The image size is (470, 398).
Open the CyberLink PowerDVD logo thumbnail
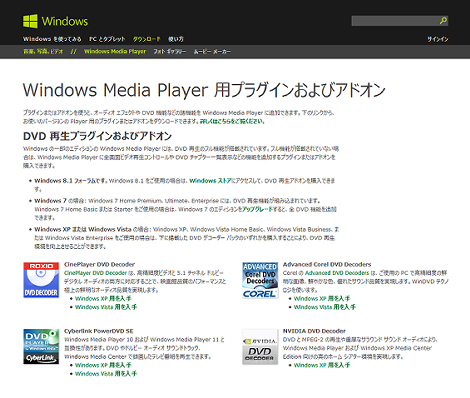[x=41, y=347]
